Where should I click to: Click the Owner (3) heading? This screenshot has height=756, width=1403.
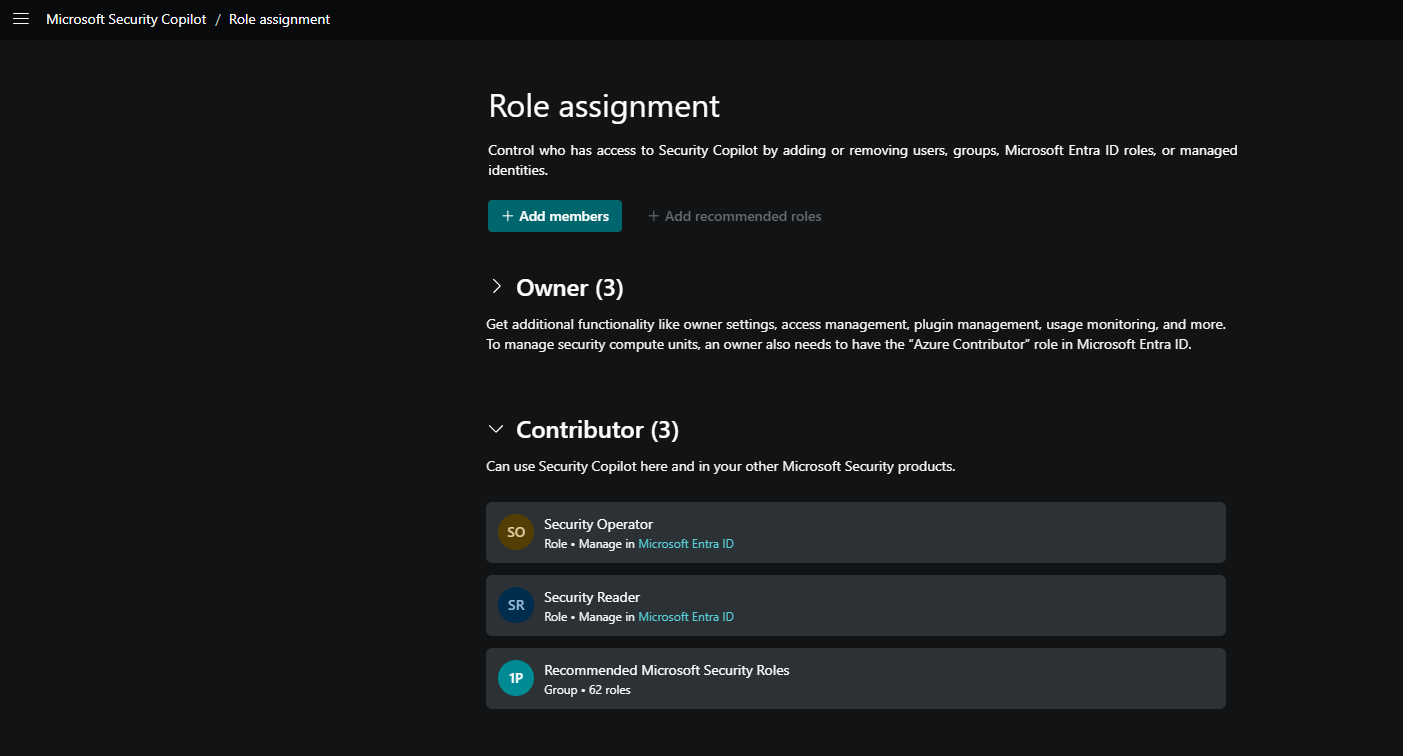(x=569, y=288)
